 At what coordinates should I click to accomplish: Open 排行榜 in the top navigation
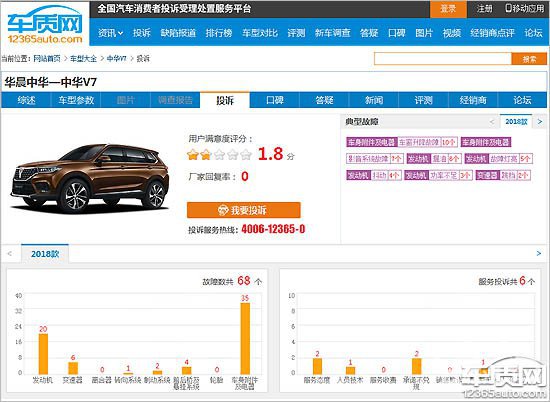point(219,33)
